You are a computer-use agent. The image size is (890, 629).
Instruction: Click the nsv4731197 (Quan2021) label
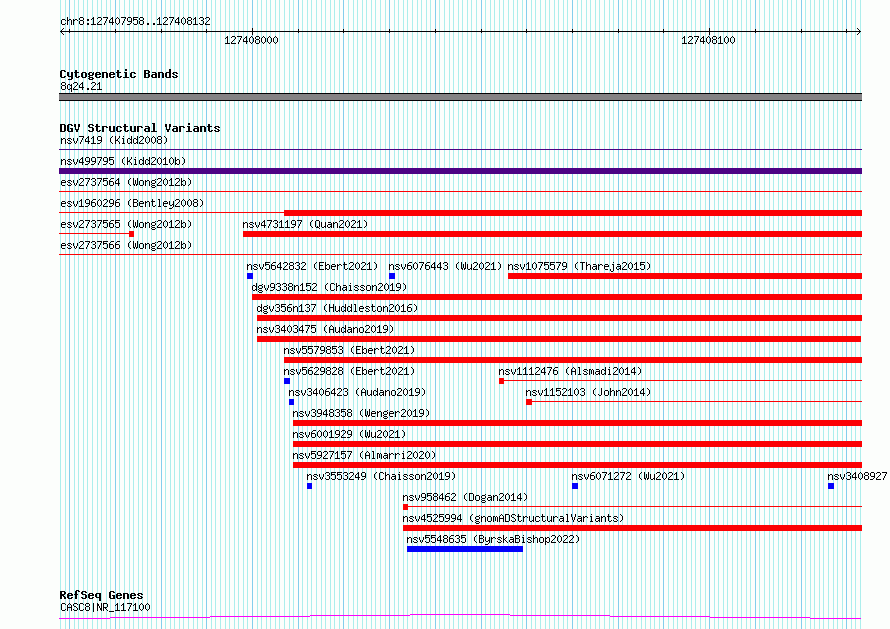(305, 224)
